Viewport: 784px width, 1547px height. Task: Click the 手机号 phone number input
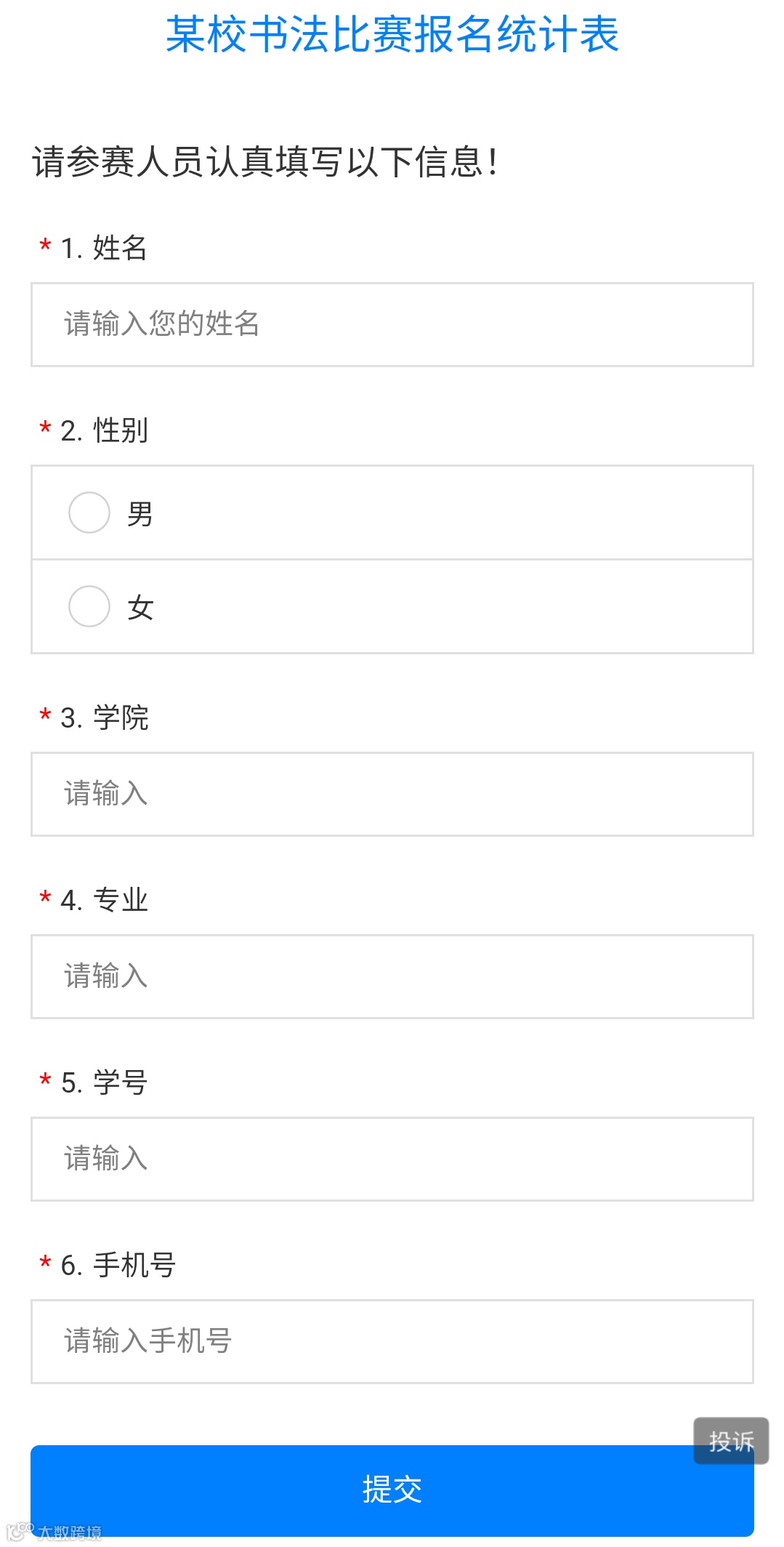pyautogui.click(x=392, y=1341)
